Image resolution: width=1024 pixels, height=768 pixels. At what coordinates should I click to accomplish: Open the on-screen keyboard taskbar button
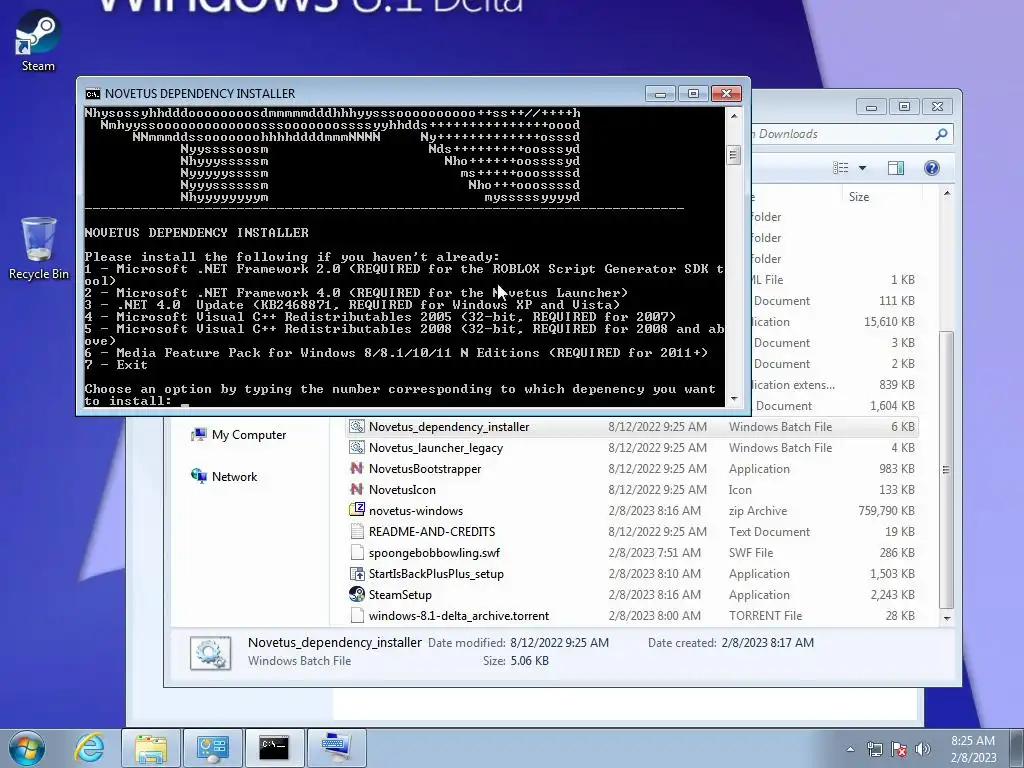tap(336, 748)
